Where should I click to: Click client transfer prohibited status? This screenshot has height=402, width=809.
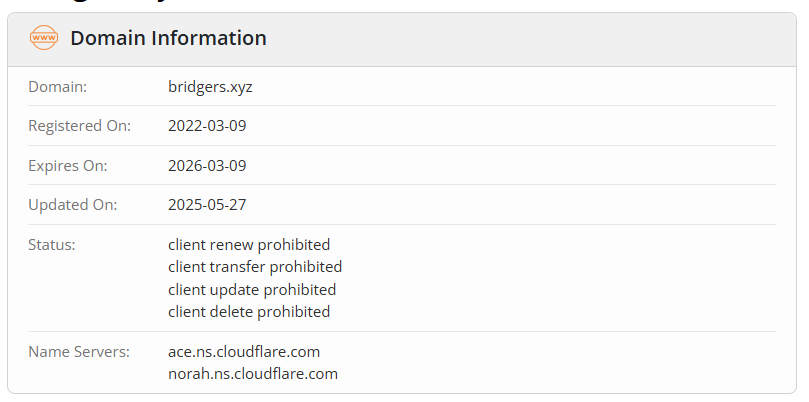[x=255, y=267]
